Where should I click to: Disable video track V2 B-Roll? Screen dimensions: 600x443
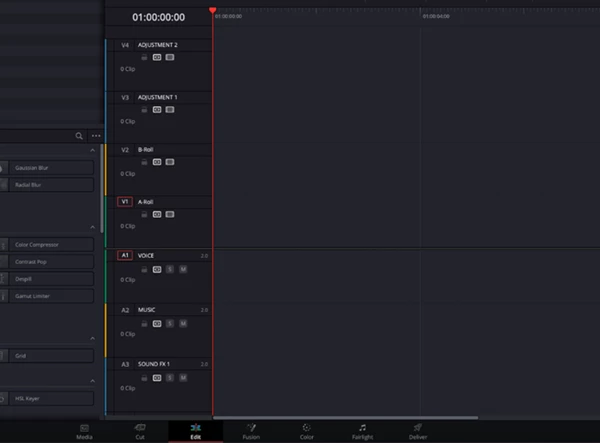(170, 162)
